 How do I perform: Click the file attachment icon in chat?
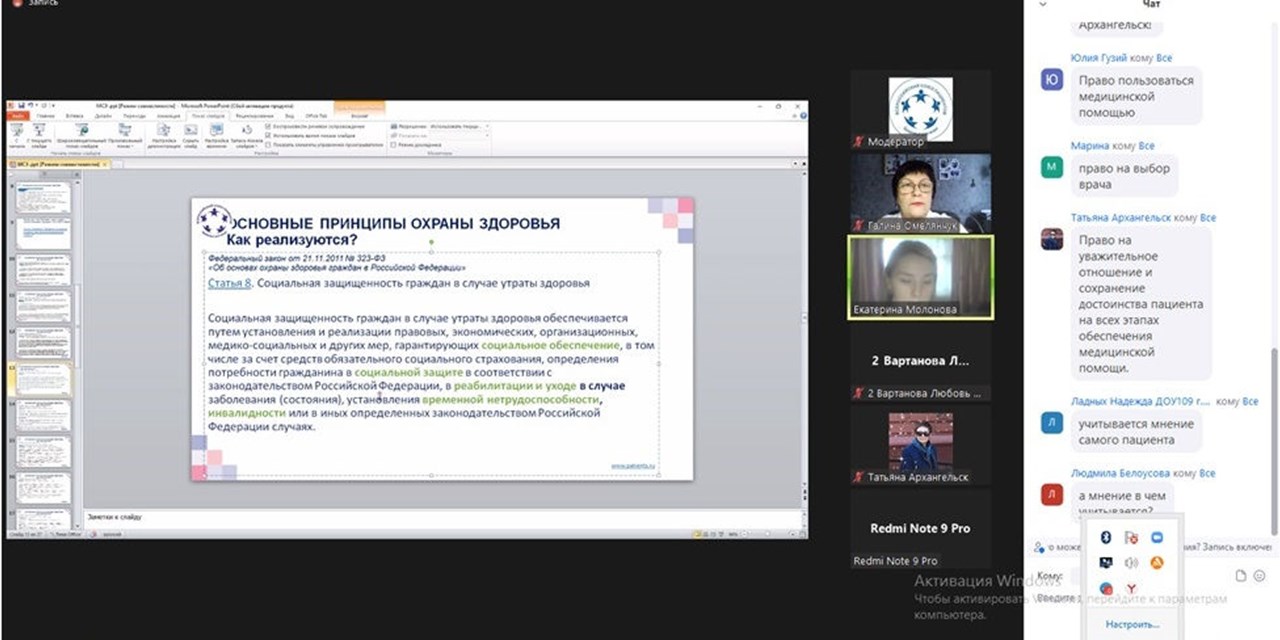(x=1241, y=576)
